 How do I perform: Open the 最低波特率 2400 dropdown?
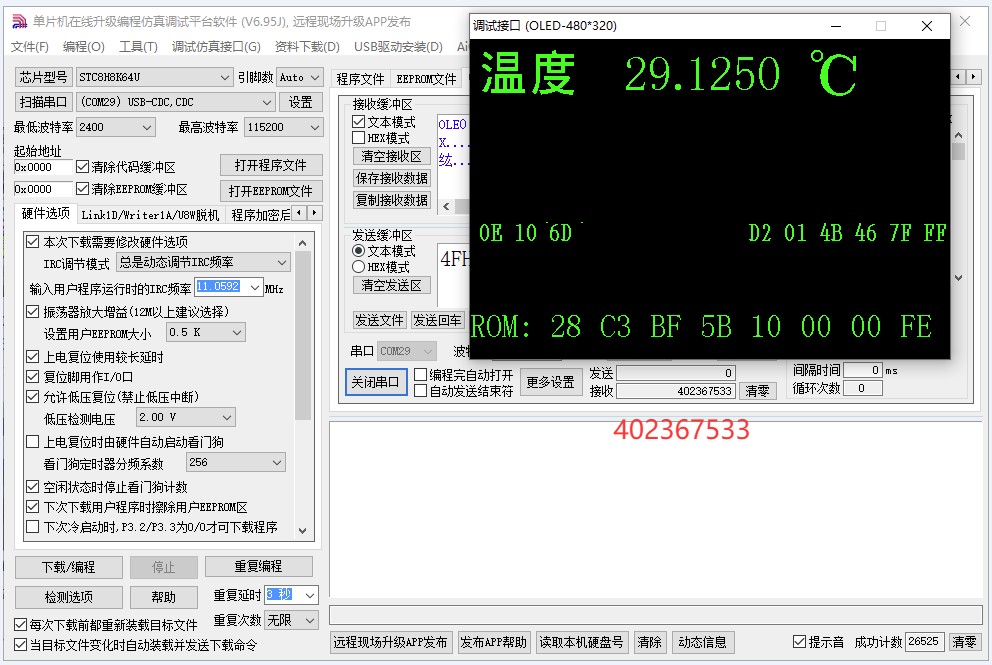(x=115, y=127)
